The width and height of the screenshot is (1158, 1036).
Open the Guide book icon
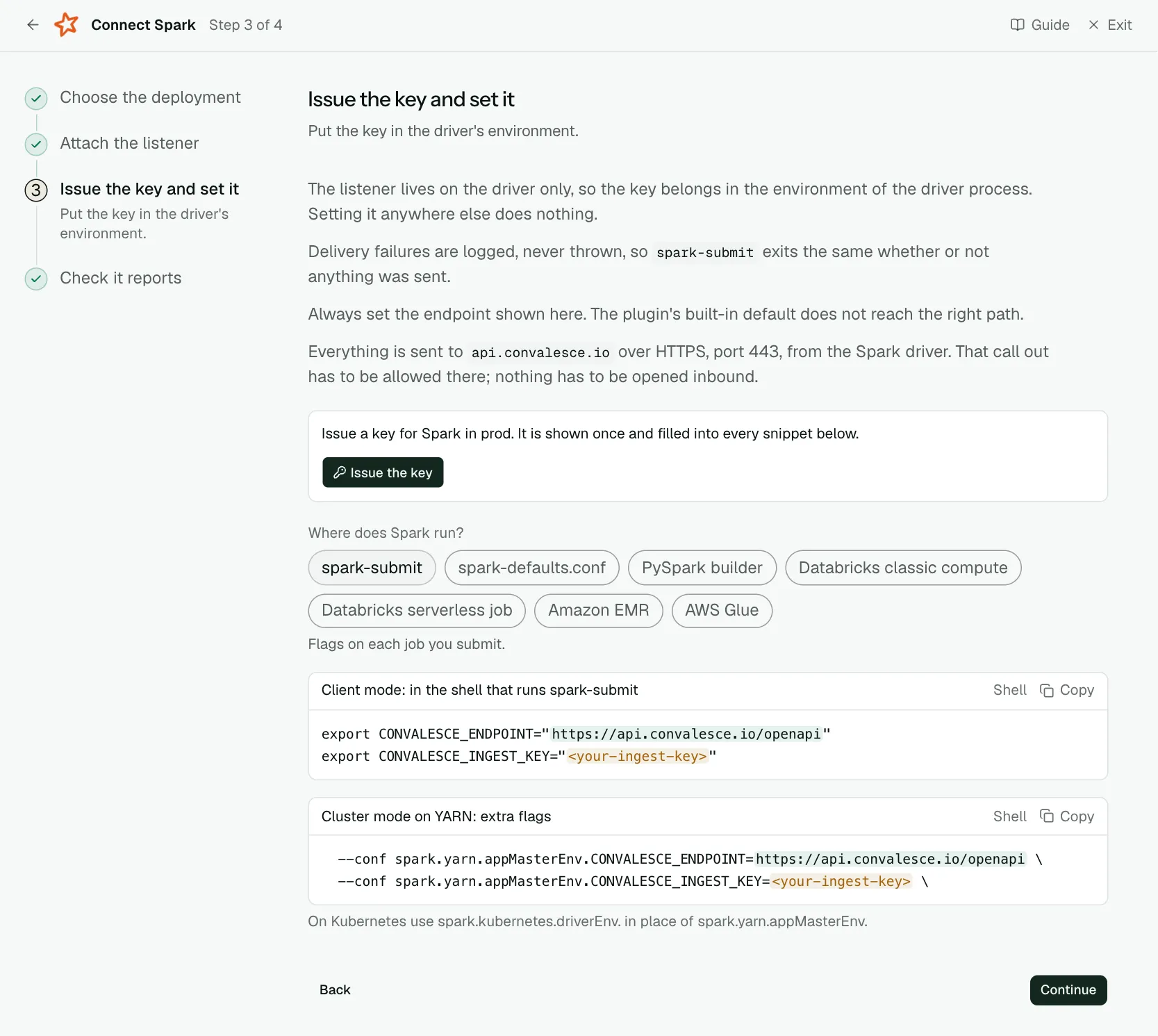(x=1017, y=25)
